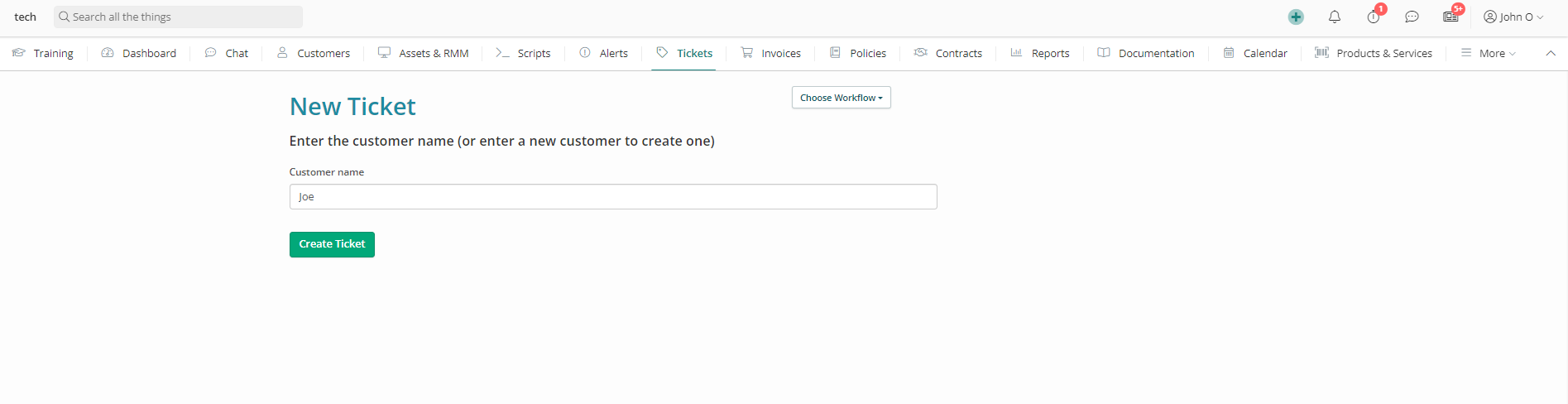Click the tech logo link
The width and height of the screenshot is (1568, 404).
[25, 17]
